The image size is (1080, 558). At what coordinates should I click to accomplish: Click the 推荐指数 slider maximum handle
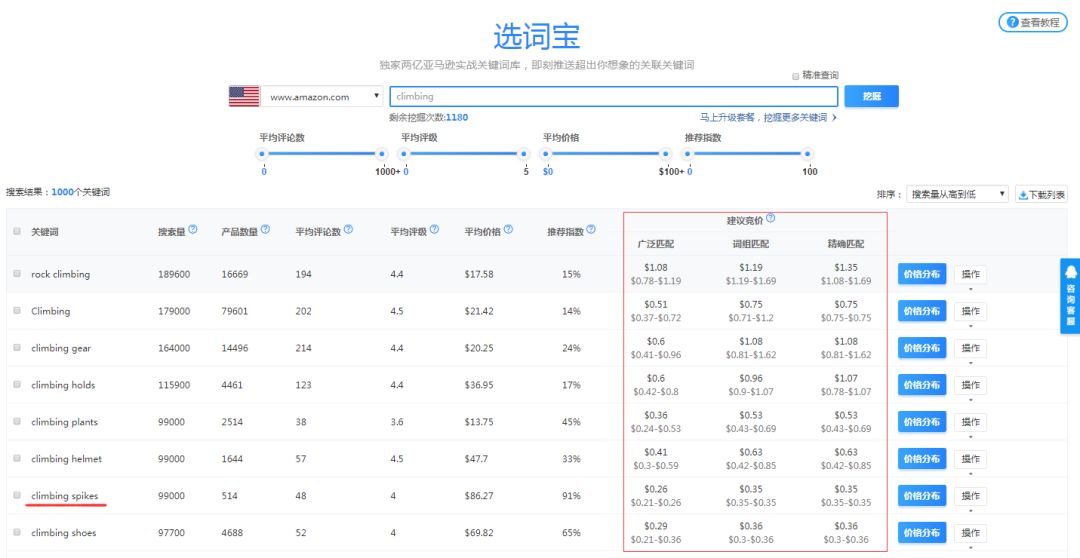pos(807,154)
